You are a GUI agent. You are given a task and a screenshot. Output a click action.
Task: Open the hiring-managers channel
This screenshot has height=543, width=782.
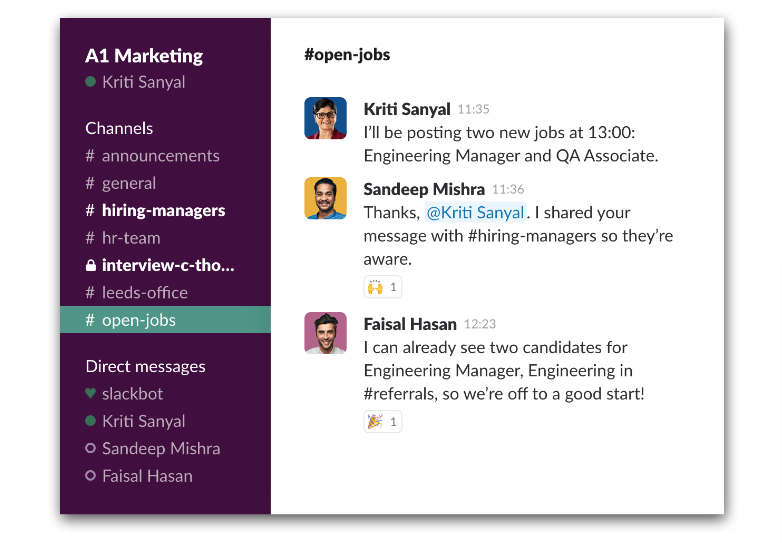(x=163, y=211)
